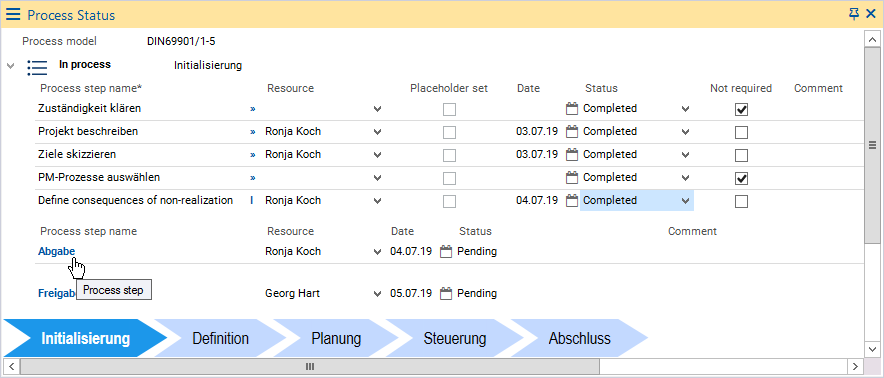Uncheck Not required for PM-Prozesse auswählen
Screen dimensions: 884x378
point(741,179)
